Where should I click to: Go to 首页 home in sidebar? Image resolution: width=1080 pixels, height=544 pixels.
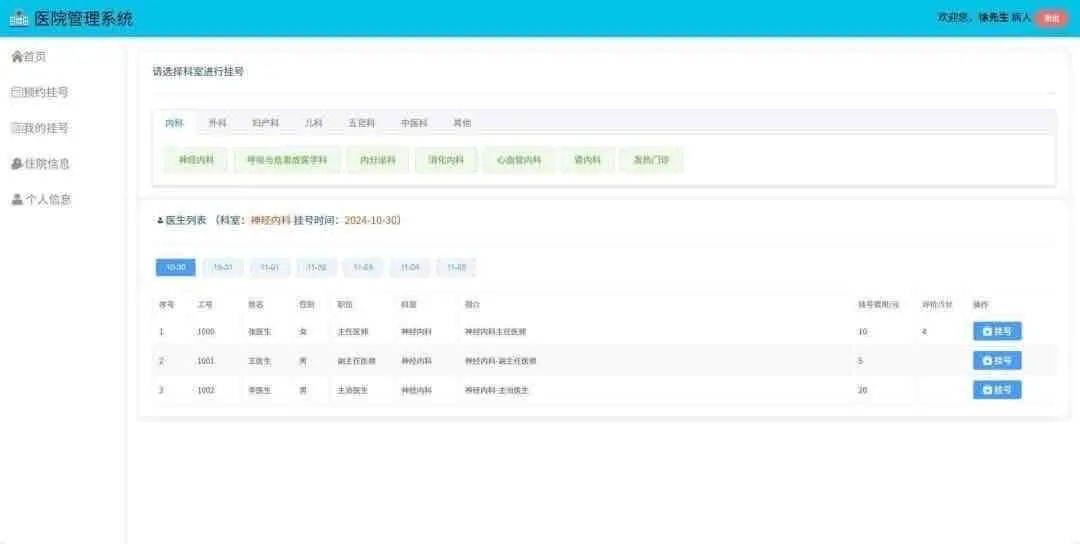29,56
